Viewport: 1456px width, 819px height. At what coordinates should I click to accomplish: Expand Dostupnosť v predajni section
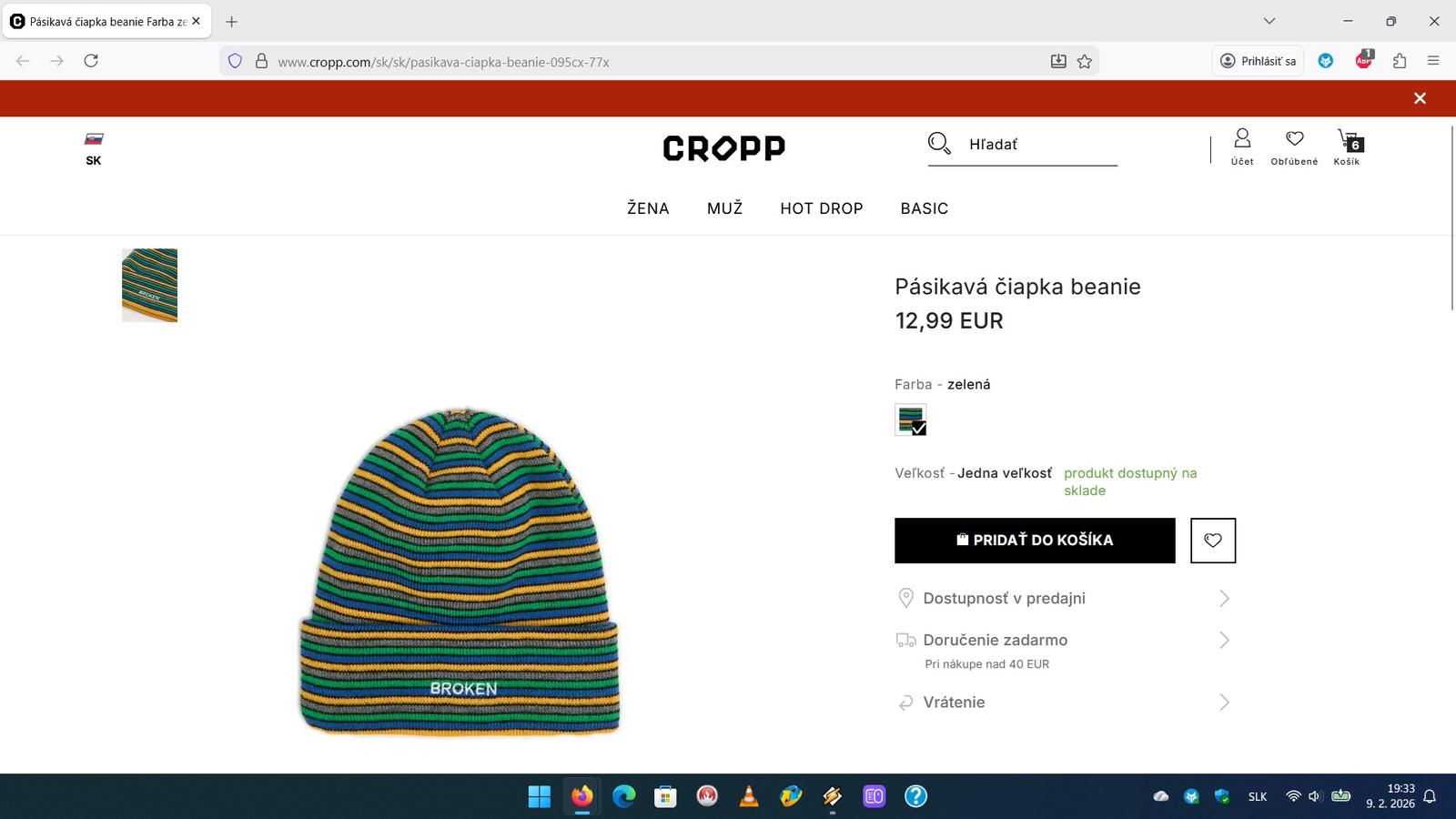(x=1064, y=599)
